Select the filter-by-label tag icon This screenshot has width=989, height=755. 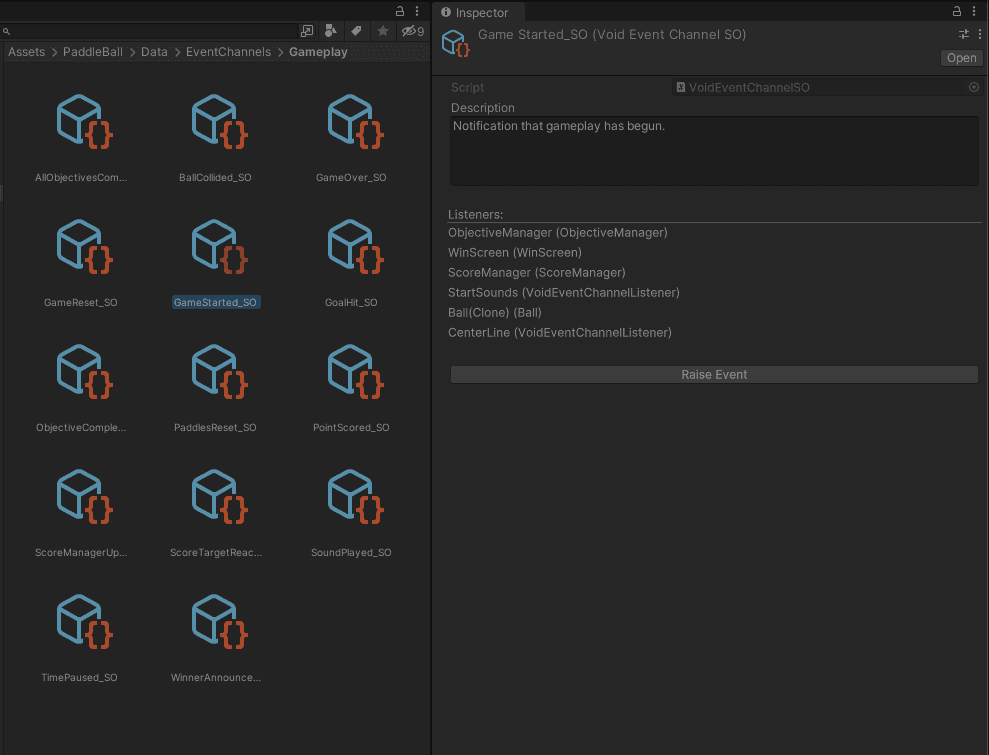(x=356, y=31)
